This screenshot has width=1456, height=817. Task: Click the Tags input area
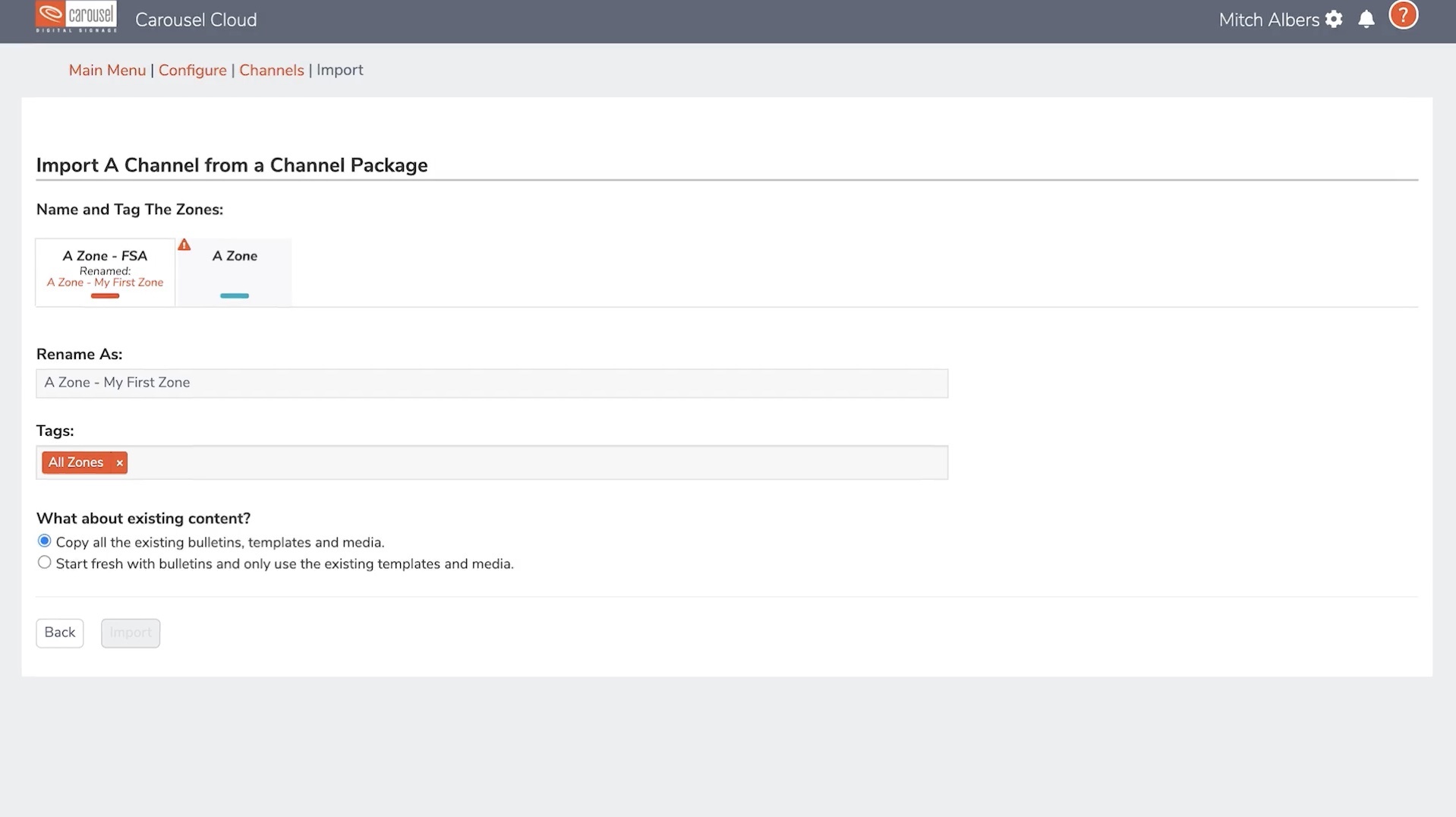[531, 463]
